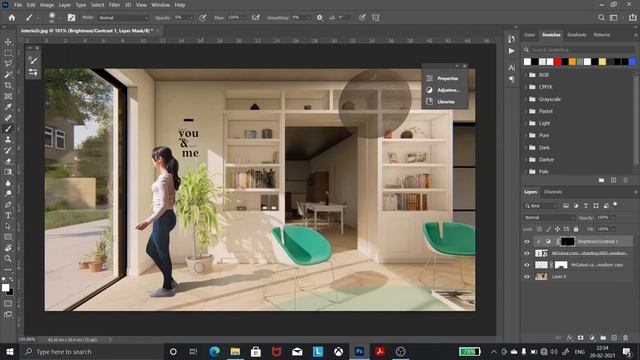Image resolution: width=640 pixels, height=360 pixels.
Task: Open the Filter menu
Action: click(114, 5)
